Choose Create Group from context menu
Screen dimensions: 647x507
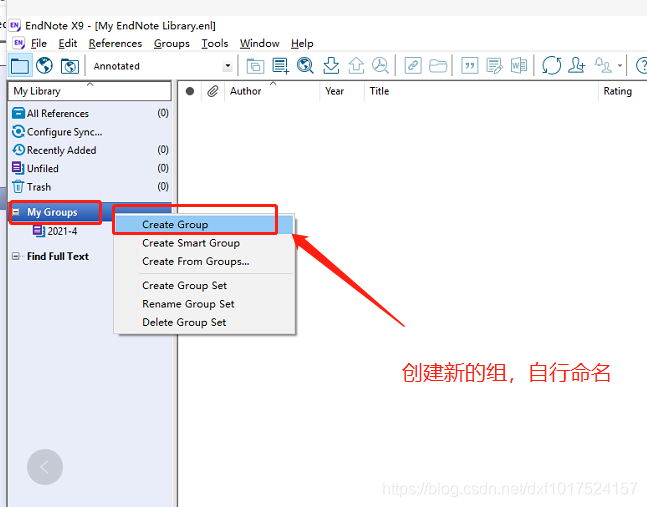point(204,224)
